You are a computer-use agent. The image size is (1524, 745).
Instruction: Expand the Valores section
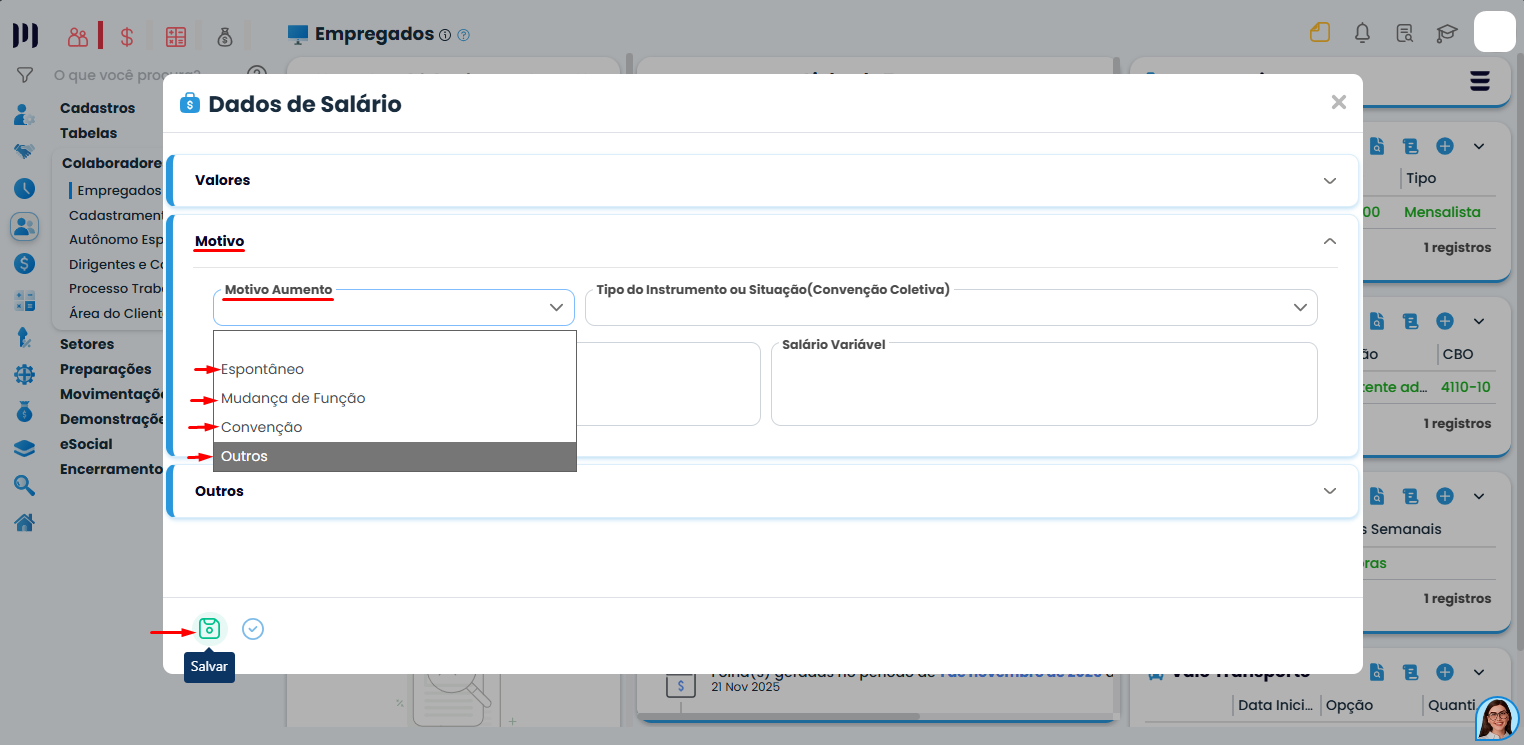(x=766, y=180)
